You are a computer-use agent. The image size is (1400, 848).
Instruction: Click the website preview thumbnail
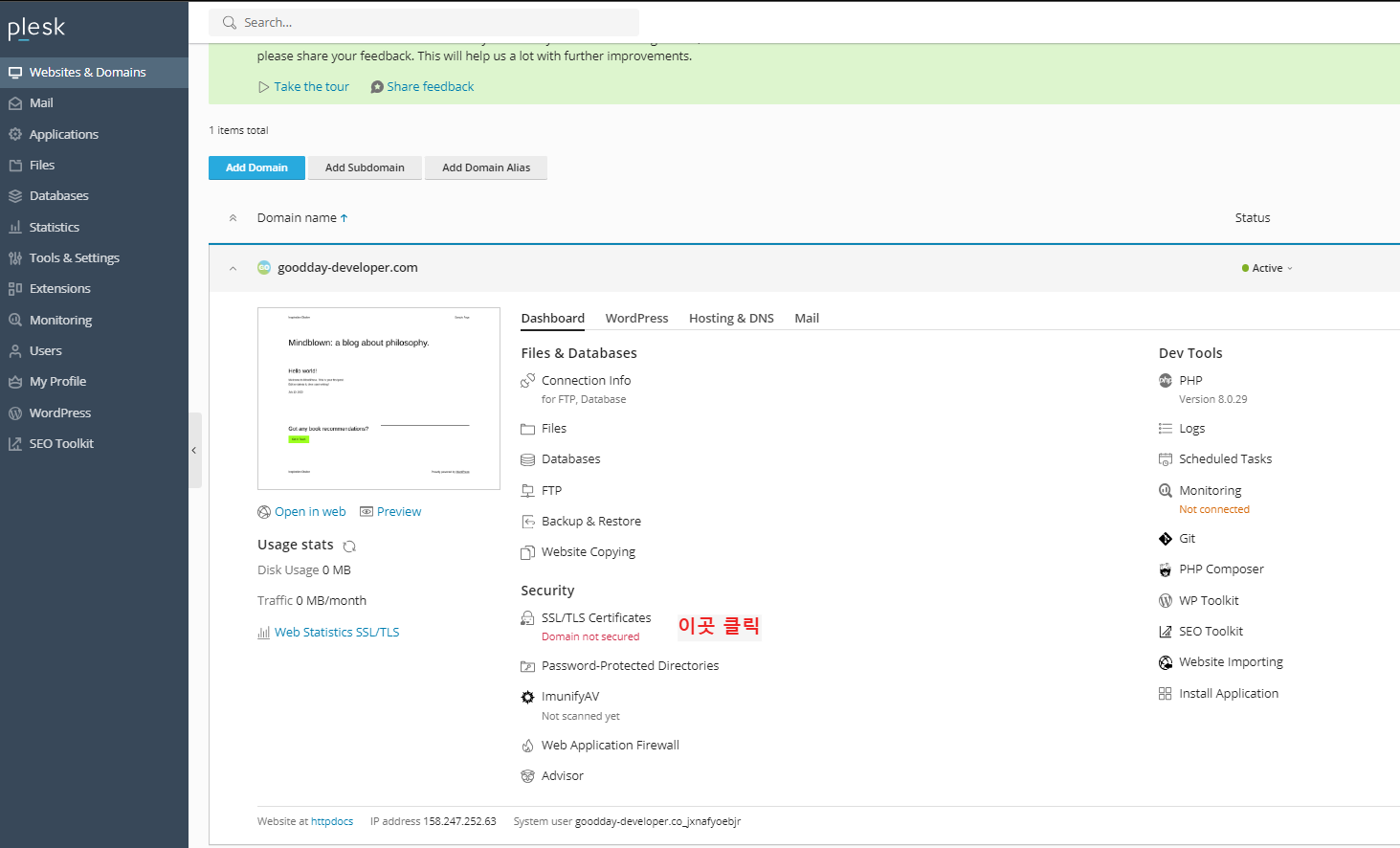379,398
